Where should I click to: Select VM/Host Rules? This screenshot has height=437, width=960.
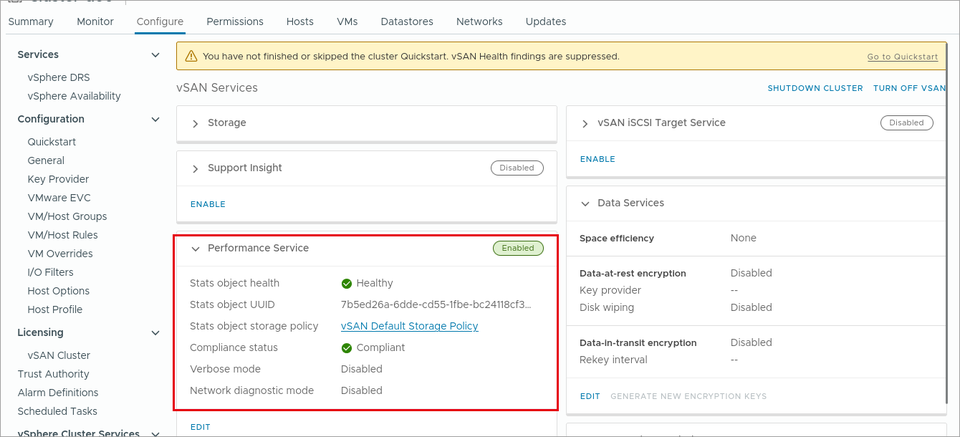click(62, 235)
